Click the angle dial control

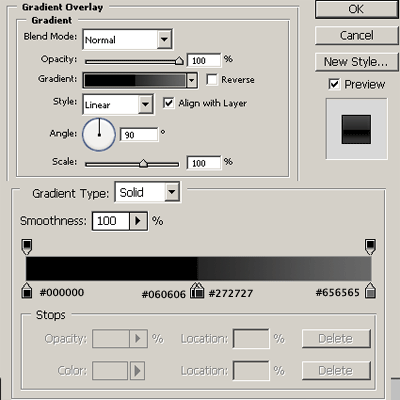[x=99, y=134]
